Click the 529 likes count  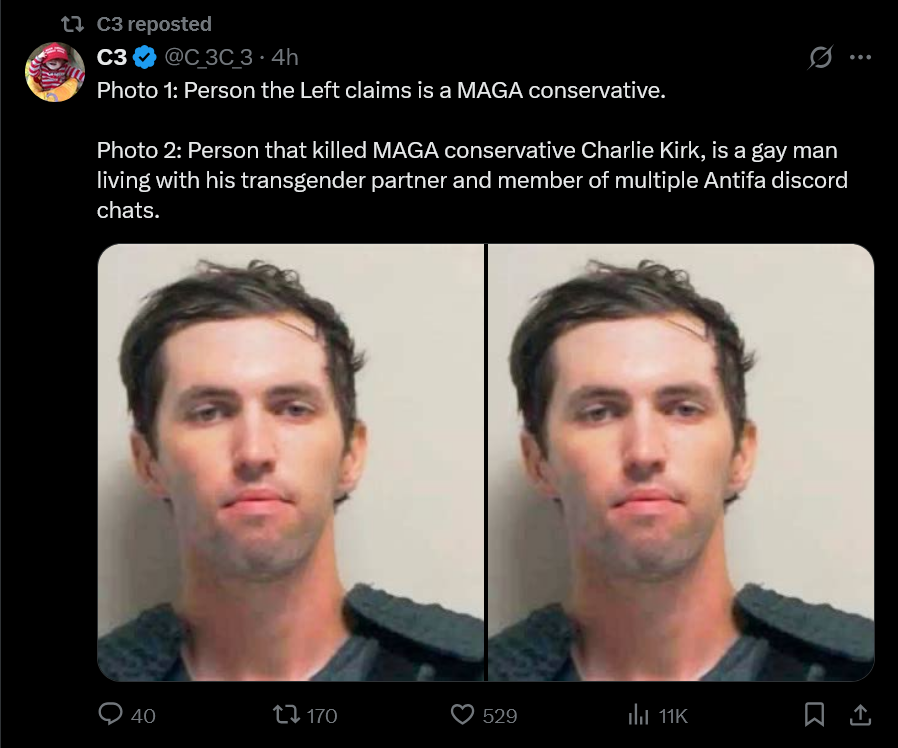pyautogui.click(x=499, y=715)
